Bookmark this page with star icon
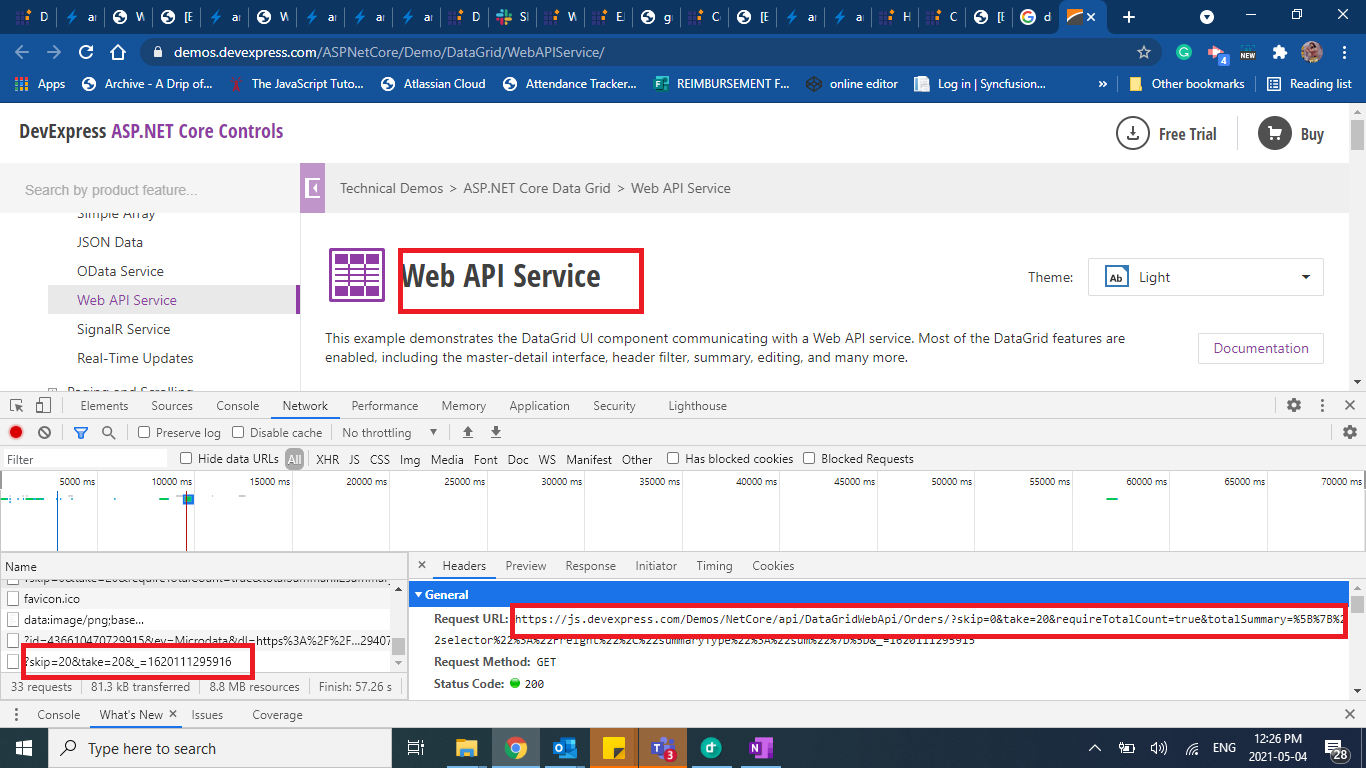 point(1144,52)
